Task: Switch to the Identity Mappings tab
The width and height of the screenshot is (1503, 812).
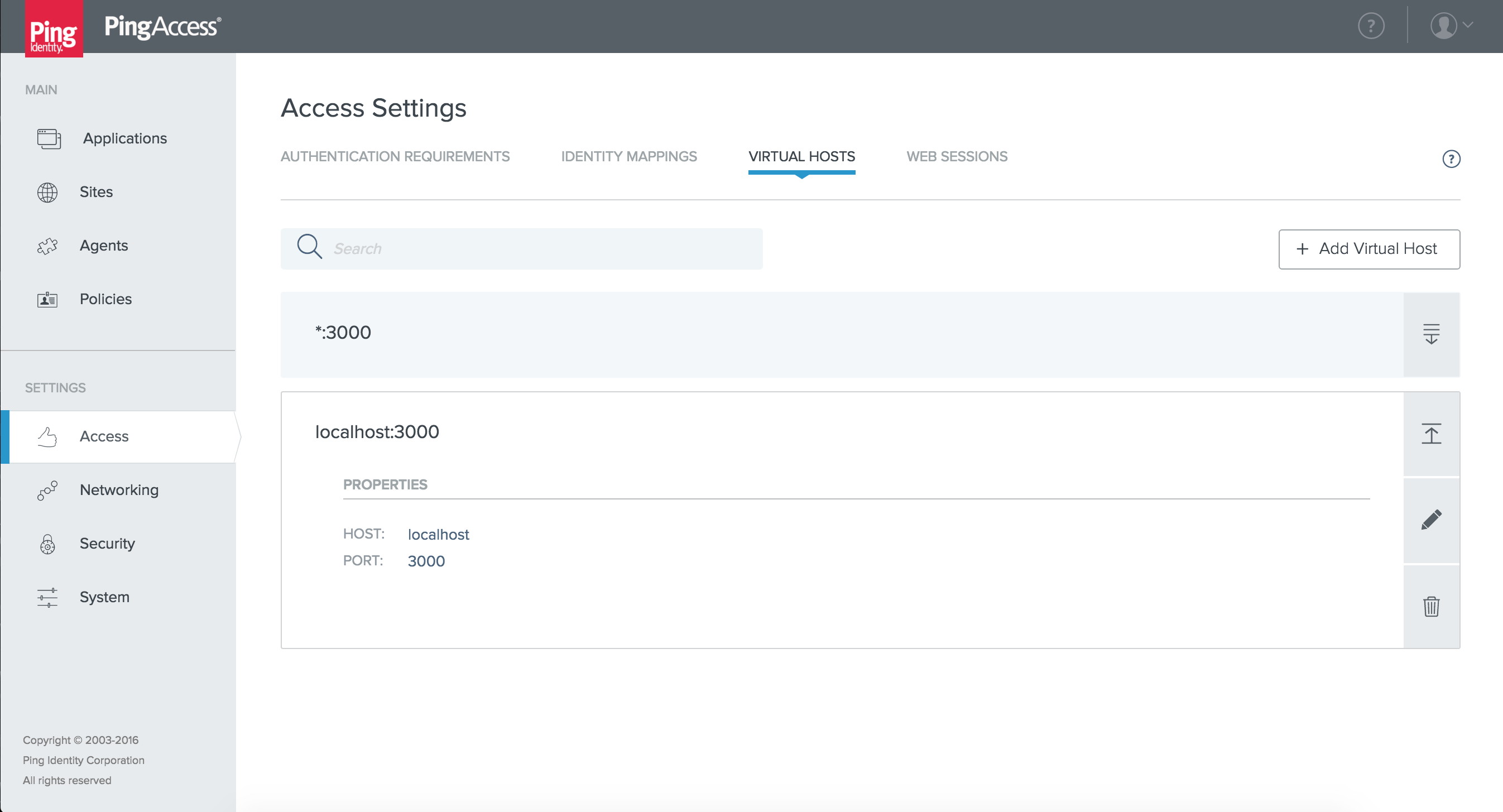Action: (x=628, y=156)
